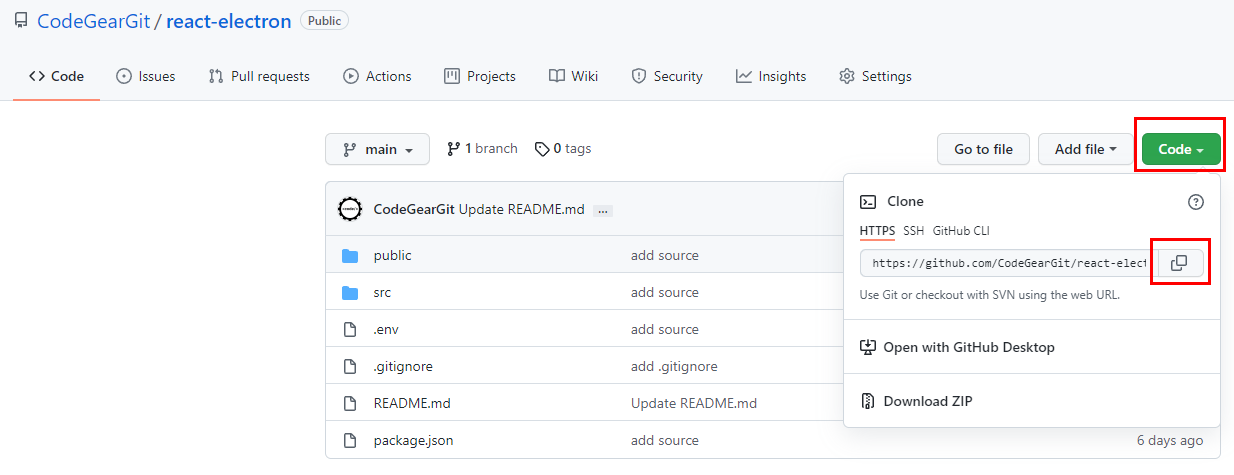Open the Issues tab
Screen dimensions: 1234x475
[146, 76]
